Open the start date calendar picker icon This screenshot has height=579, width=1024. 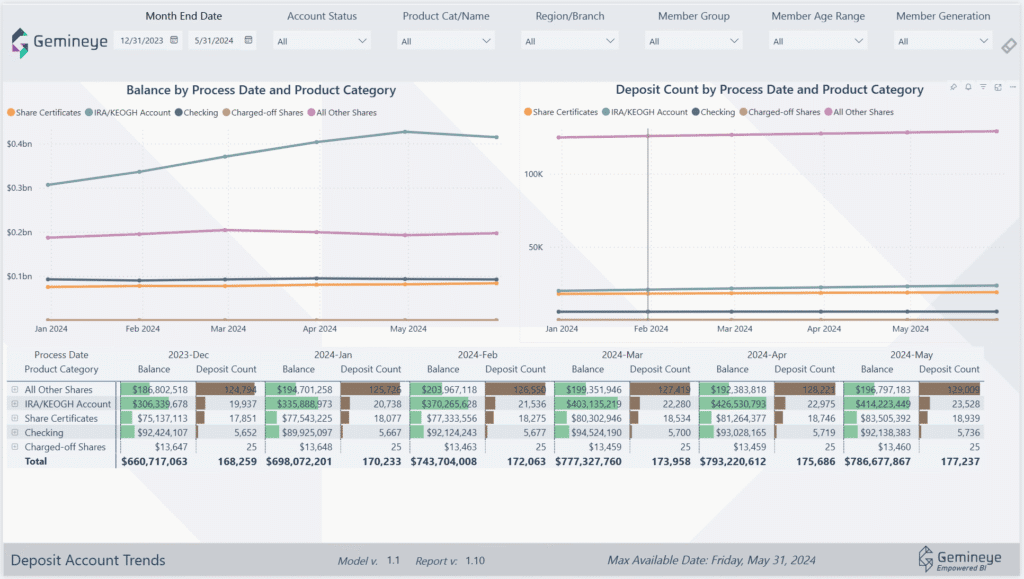(174, 40)
